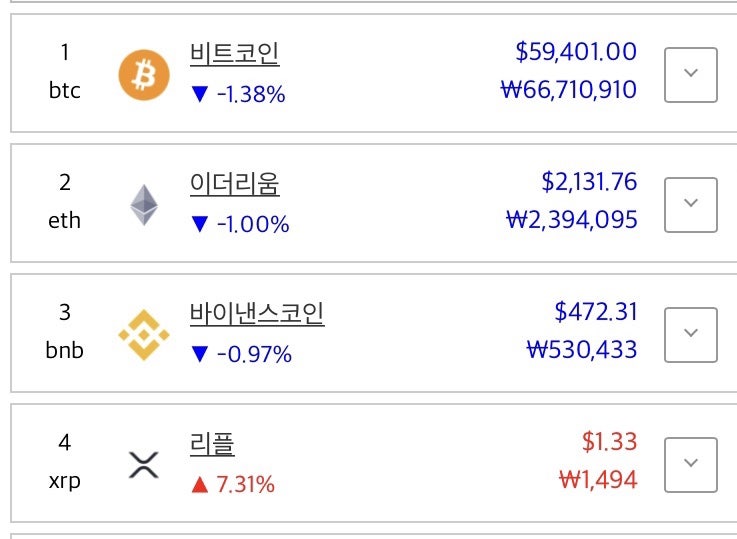
Task: Click the Ethereum diamond logo icon
Action: 144,205
